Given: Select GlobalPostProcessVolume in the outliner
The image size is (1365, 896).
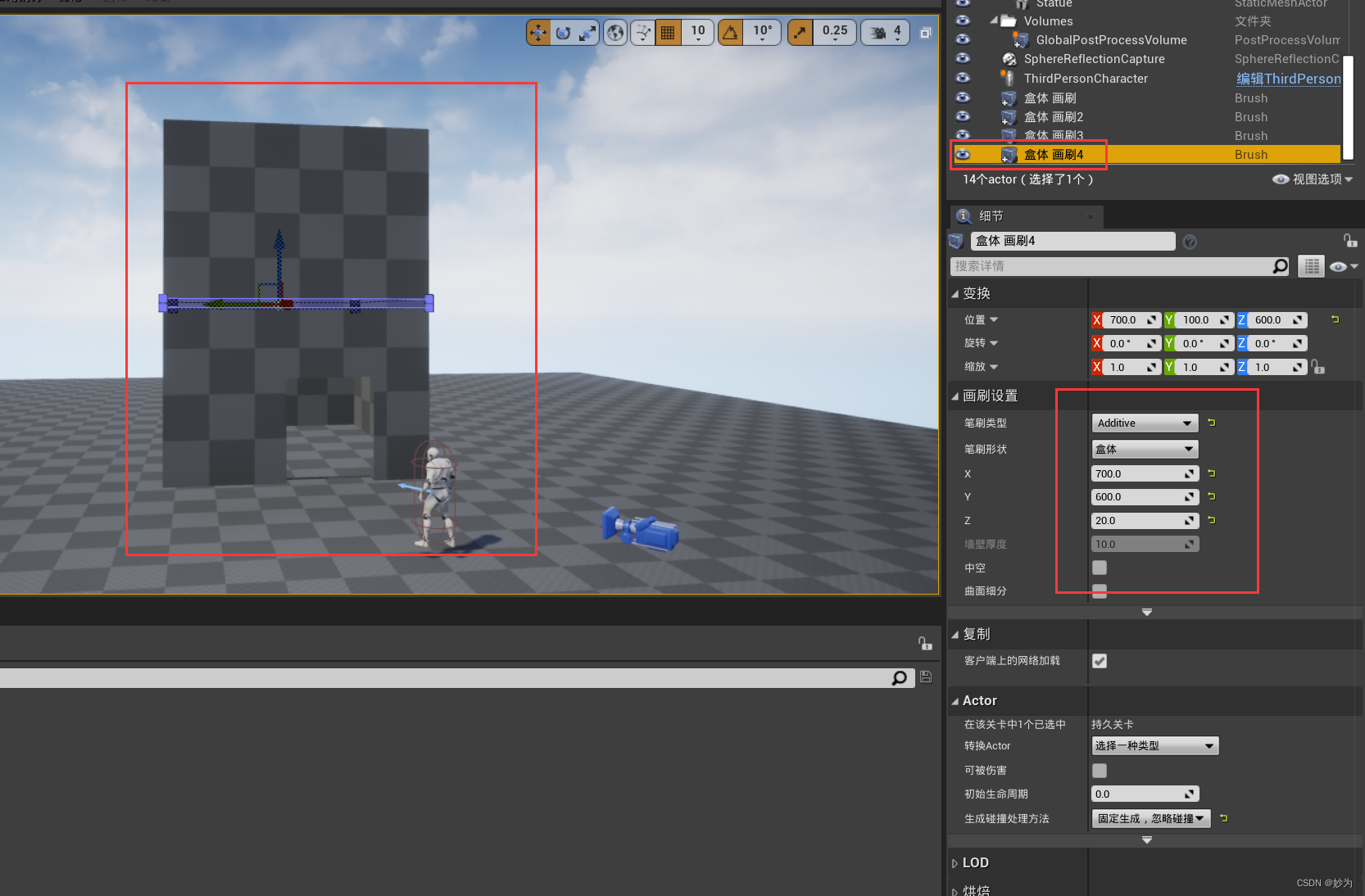Looking at the screenshot, I should 1111,40.
